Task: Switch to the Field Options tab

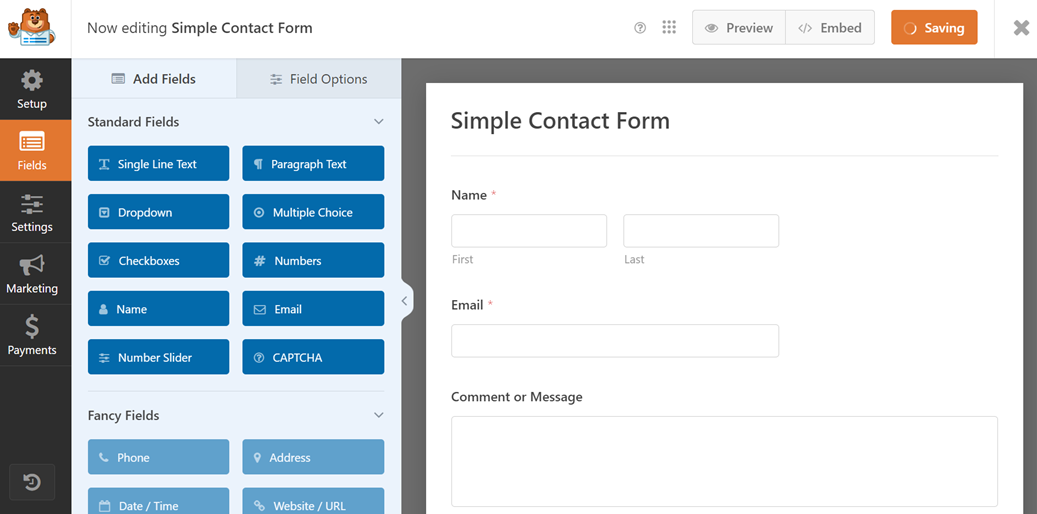Action: point(318,79)
